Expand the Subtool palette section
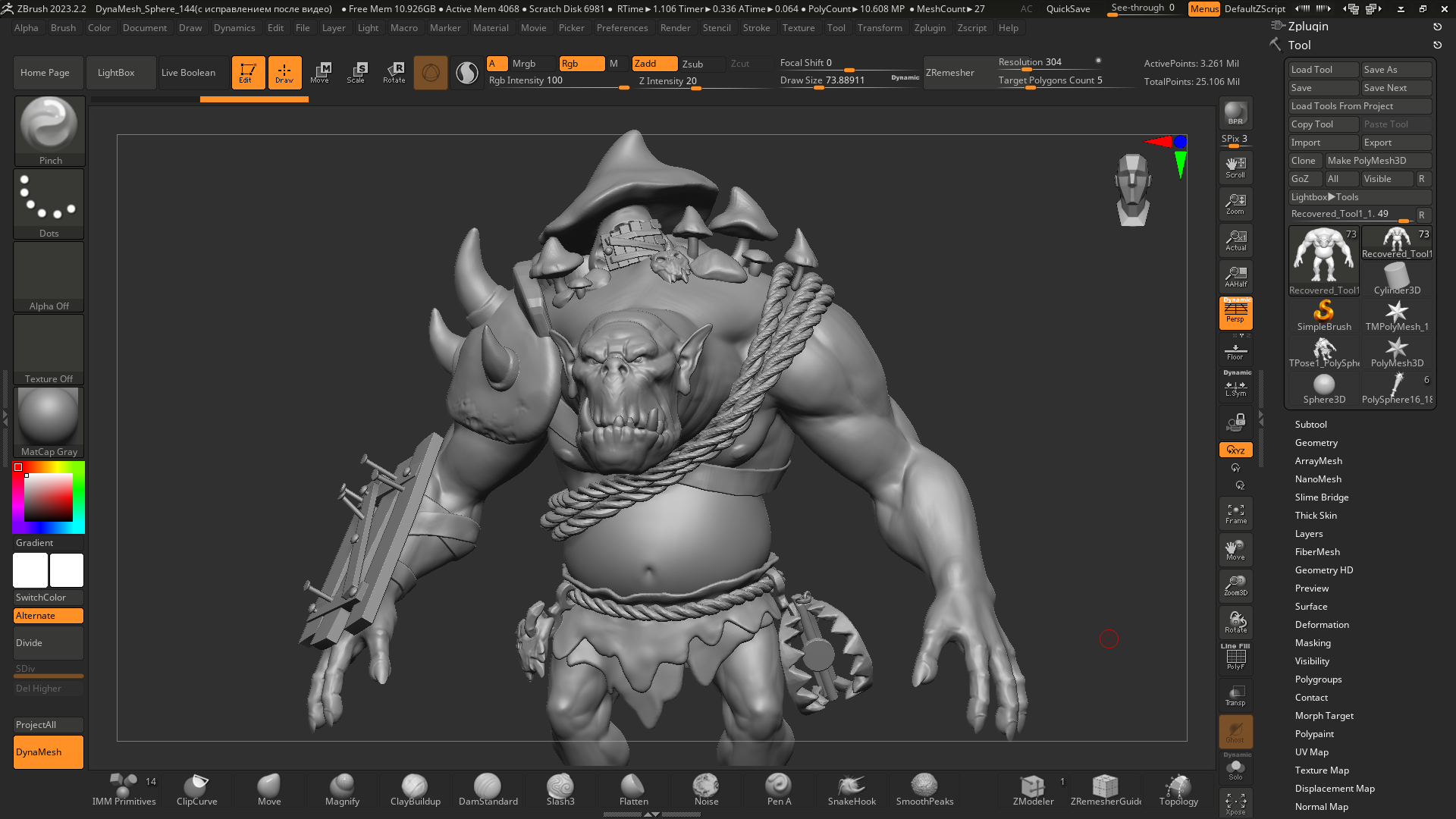Image resolution: width=1456 pixels, height=819 pixels. (x=1310, y=425)
